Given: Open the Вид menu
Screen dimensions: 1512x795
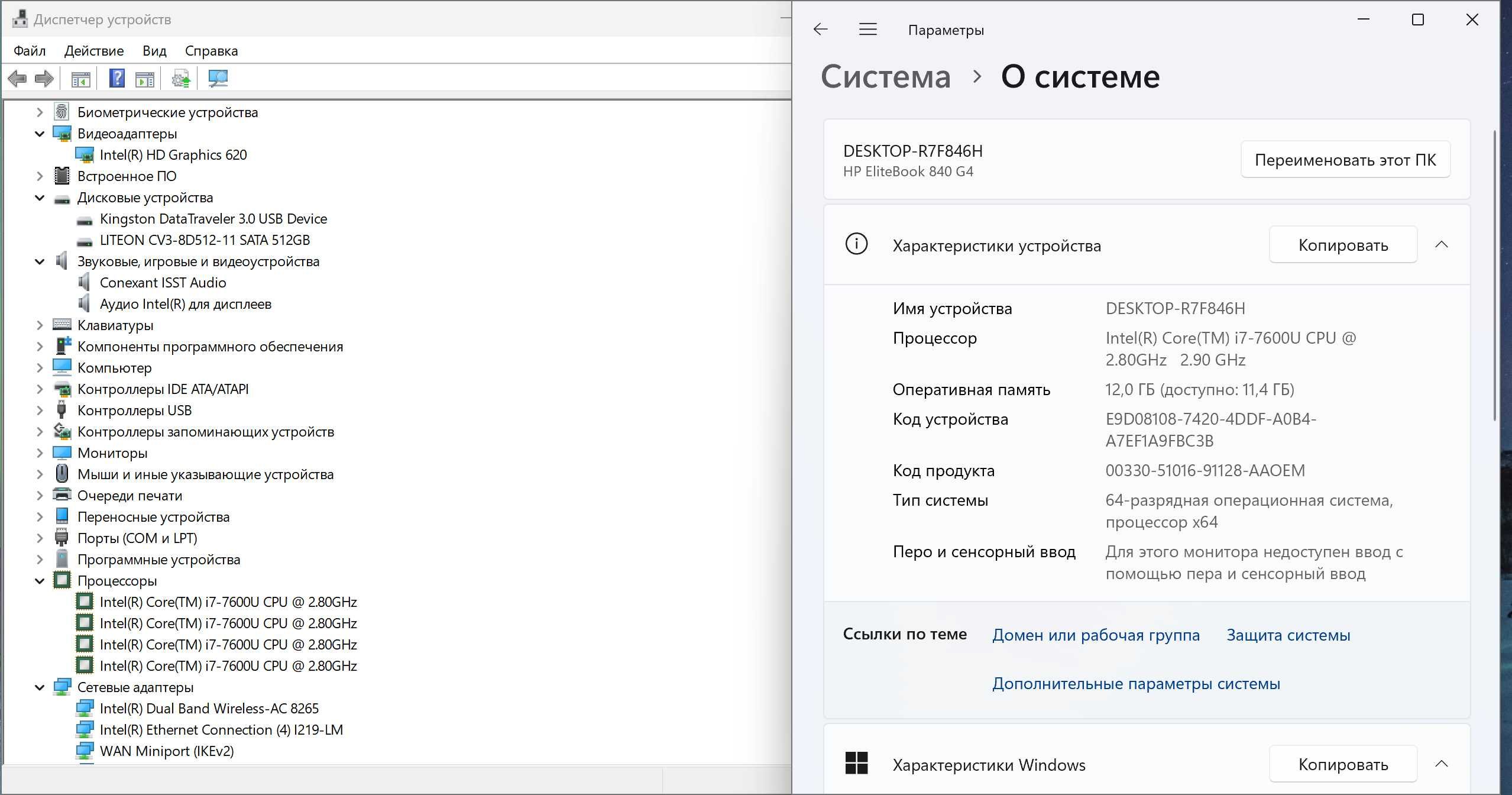Looking at the screenshot, I should (154, 51).
